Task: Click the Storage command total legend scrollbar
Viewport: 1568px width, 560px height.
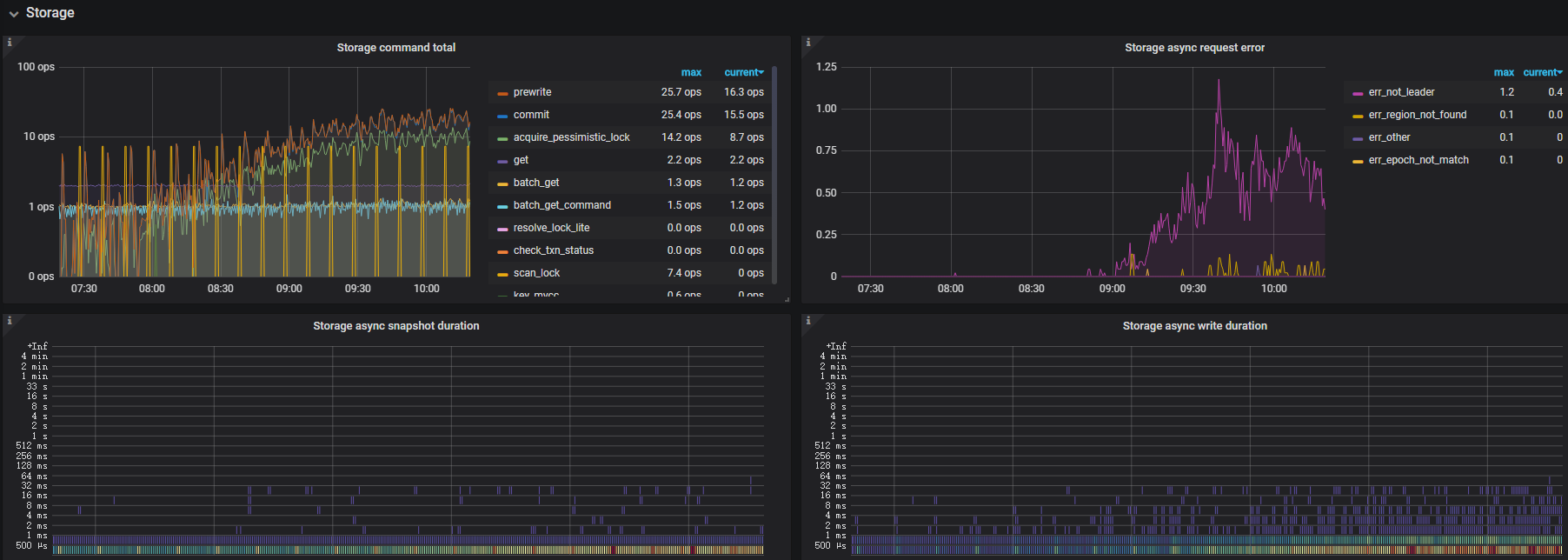Action: pyautogui.click(x=774, y=174)
